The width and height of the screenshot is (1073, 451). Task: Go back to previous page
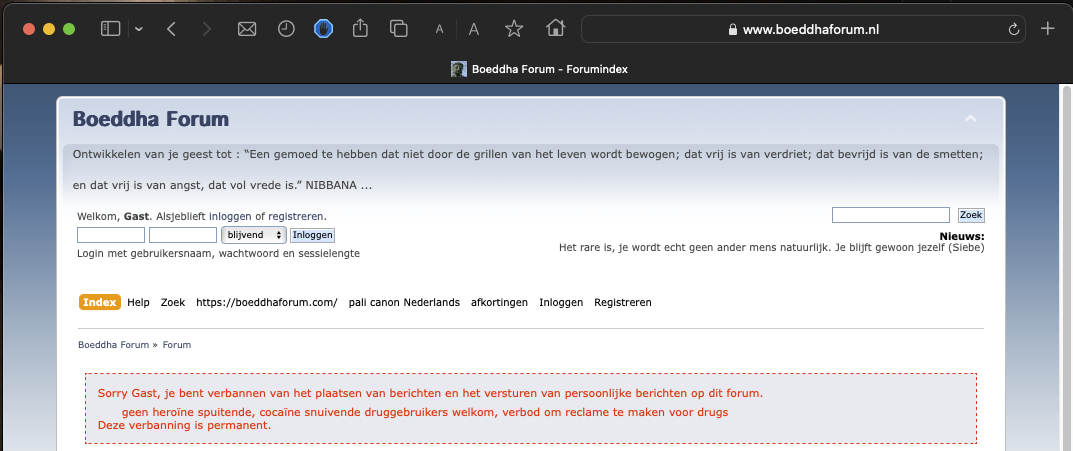pyautogui.click(x=172, y=29)
